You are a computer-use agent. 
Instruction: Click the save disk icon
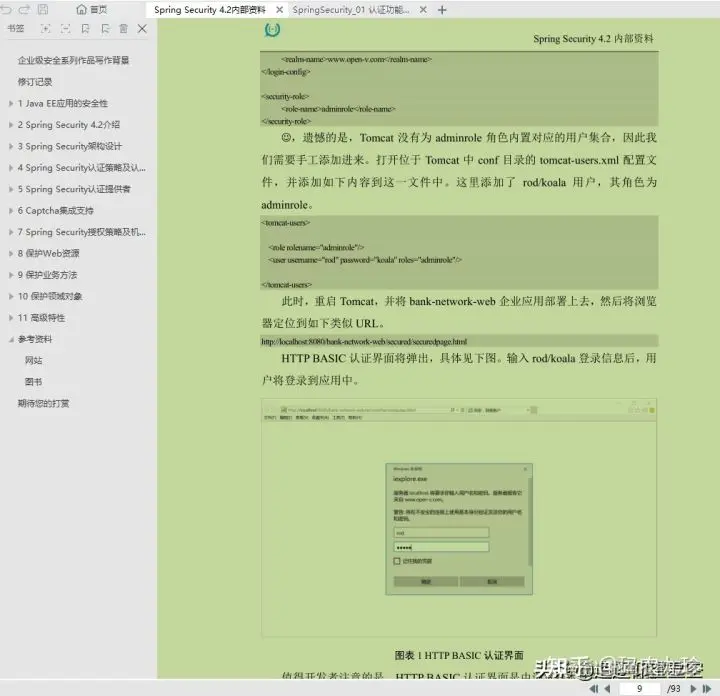coord(43,9)
